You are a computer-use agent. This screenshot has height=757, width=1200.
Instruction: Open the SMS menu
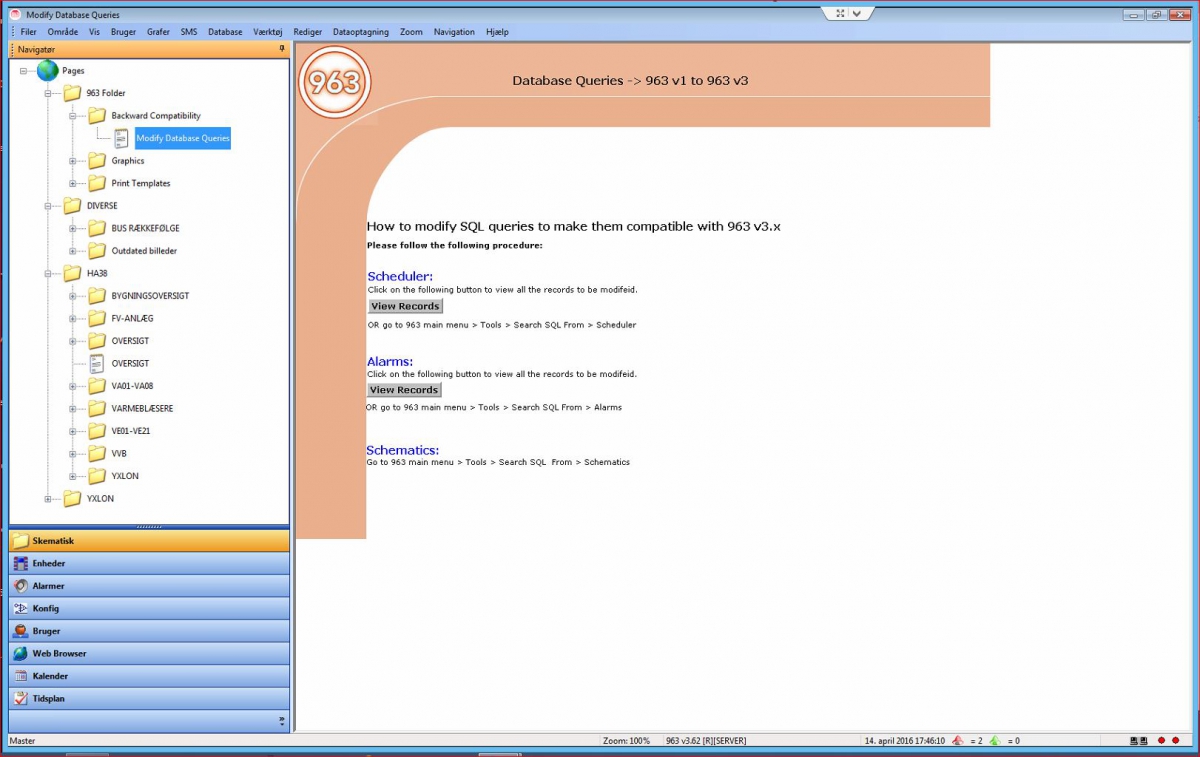coord(189,32)
